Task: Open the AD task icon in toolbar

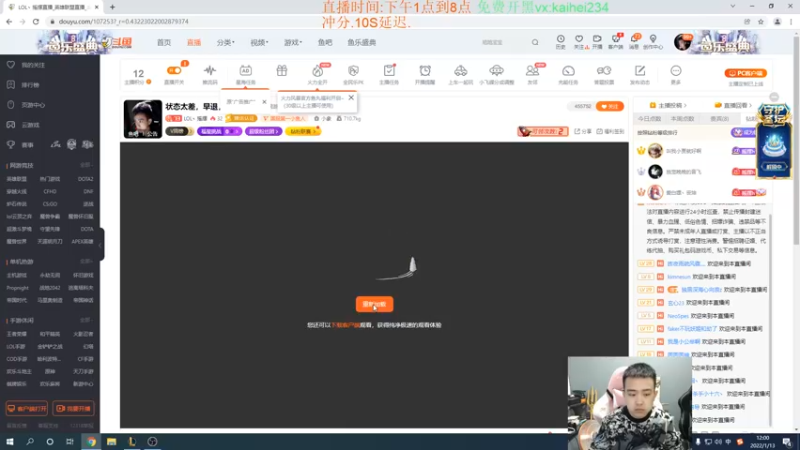Action: click(x=245, y=70)
